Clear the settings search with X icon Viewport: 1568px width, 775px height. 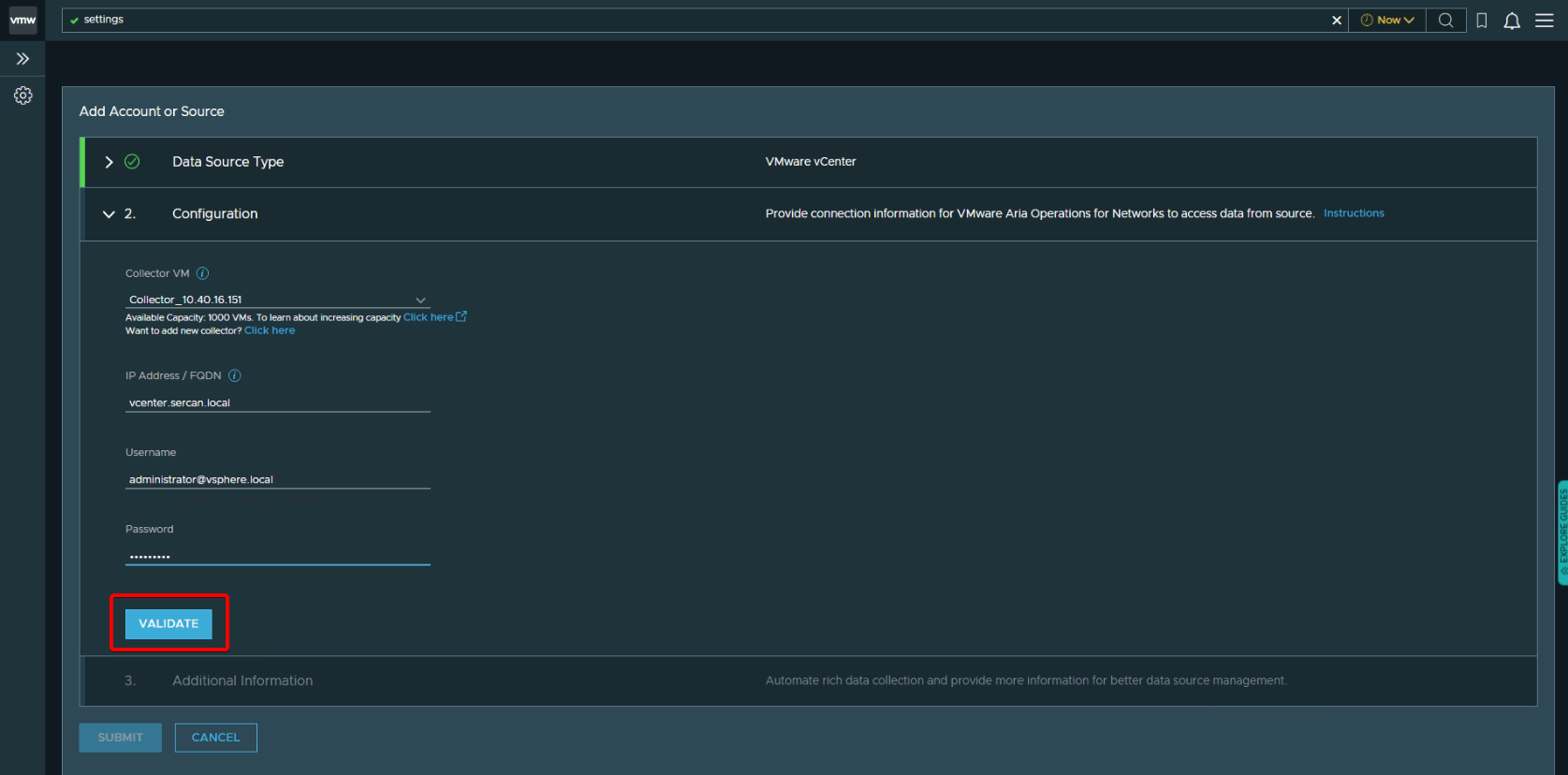click(x=1336, y=21)
